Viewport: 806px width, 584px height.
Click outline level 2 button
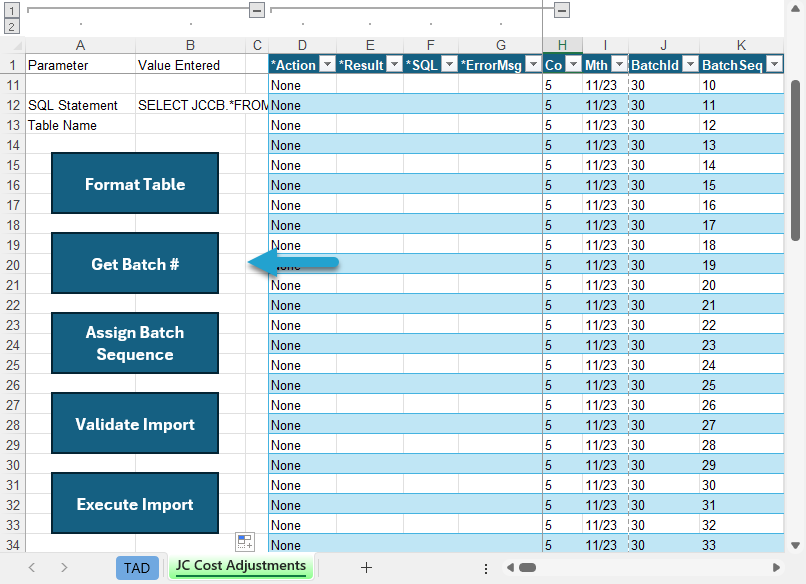(x=12, y=26)
